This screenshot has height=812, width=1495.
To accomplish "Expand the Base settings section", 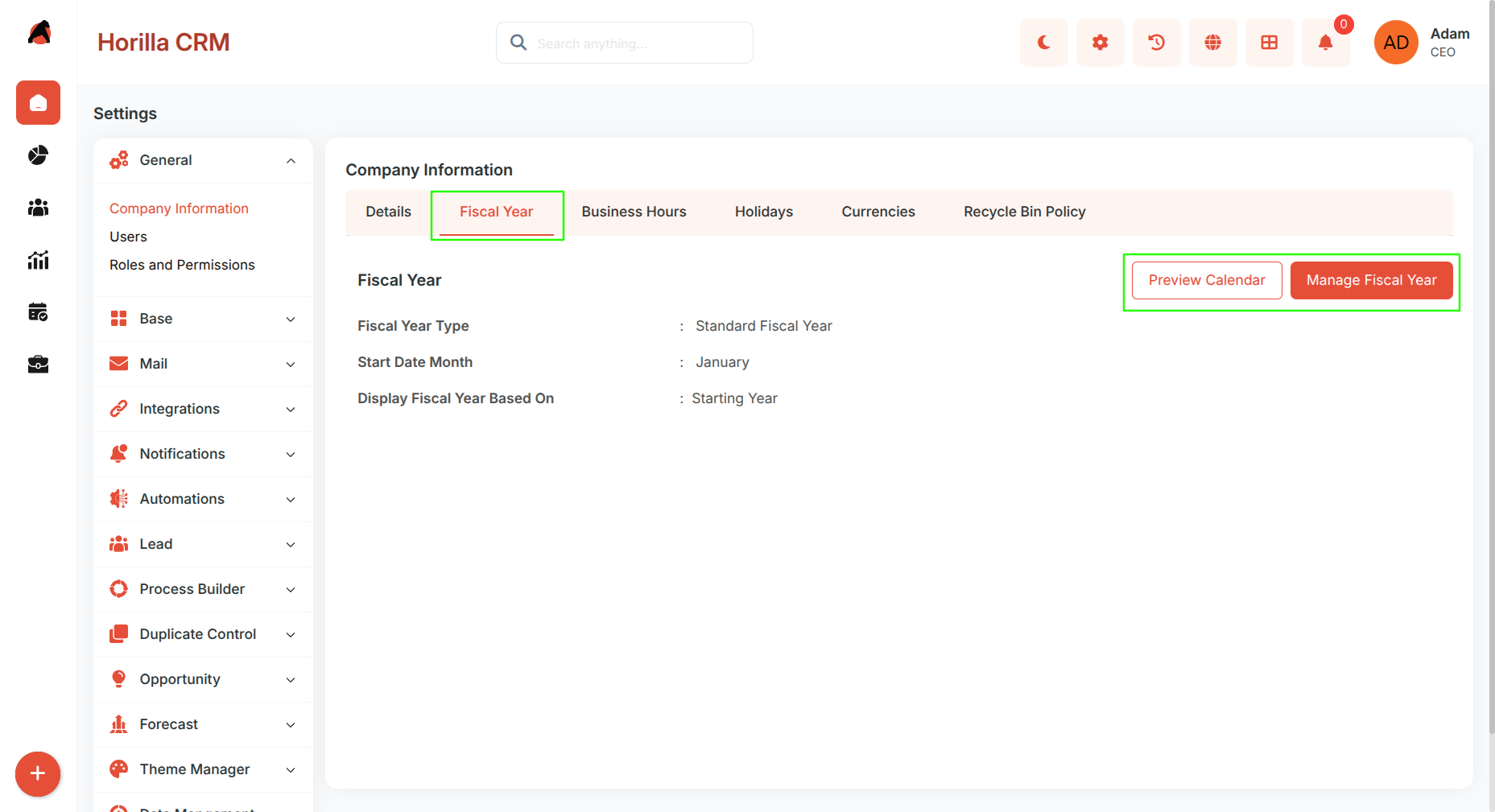I will (x=203, y=319).
